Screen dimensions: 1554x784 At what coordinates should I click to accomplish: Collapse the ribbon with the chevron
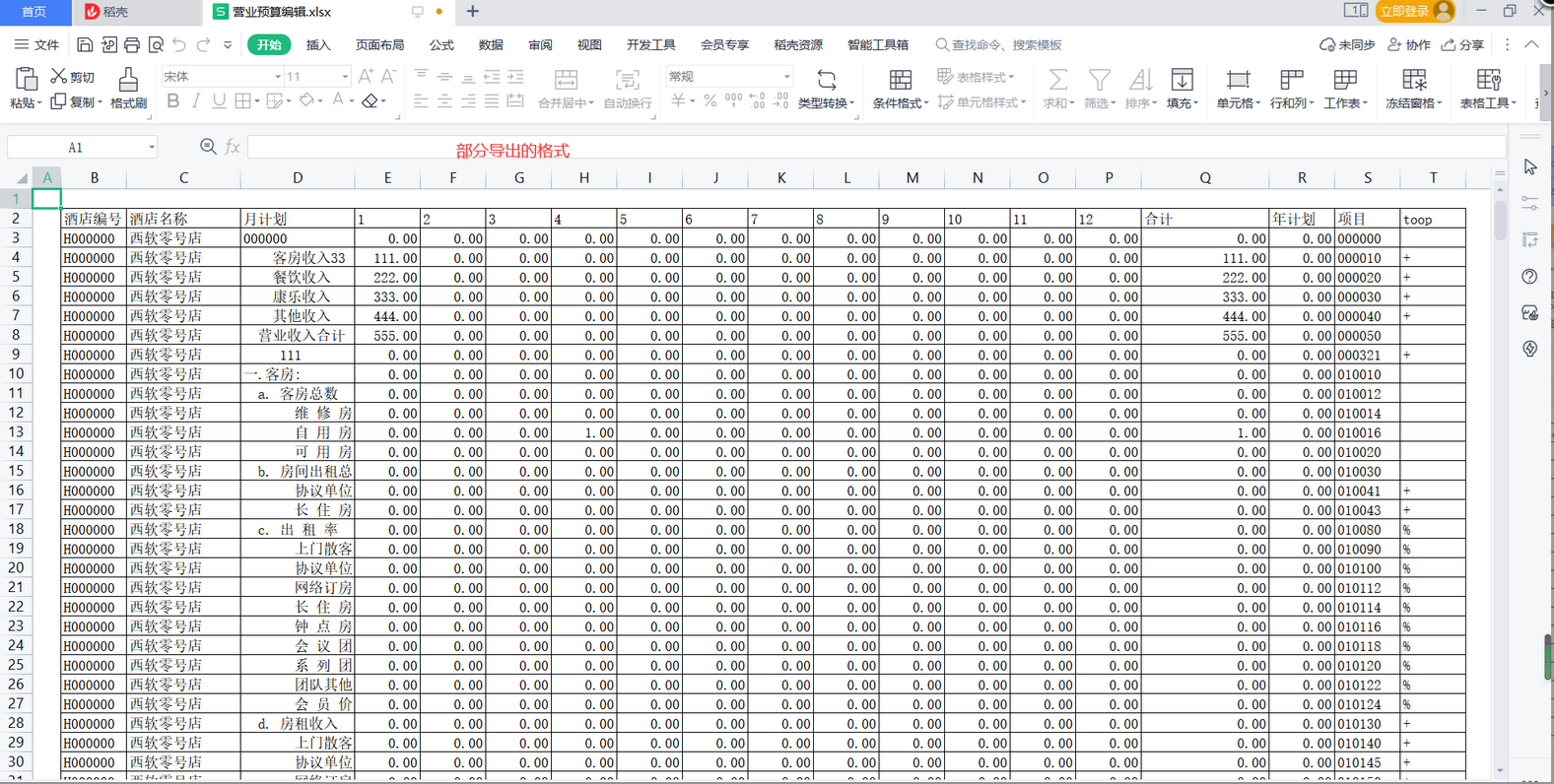click(x=1531, y=44)
